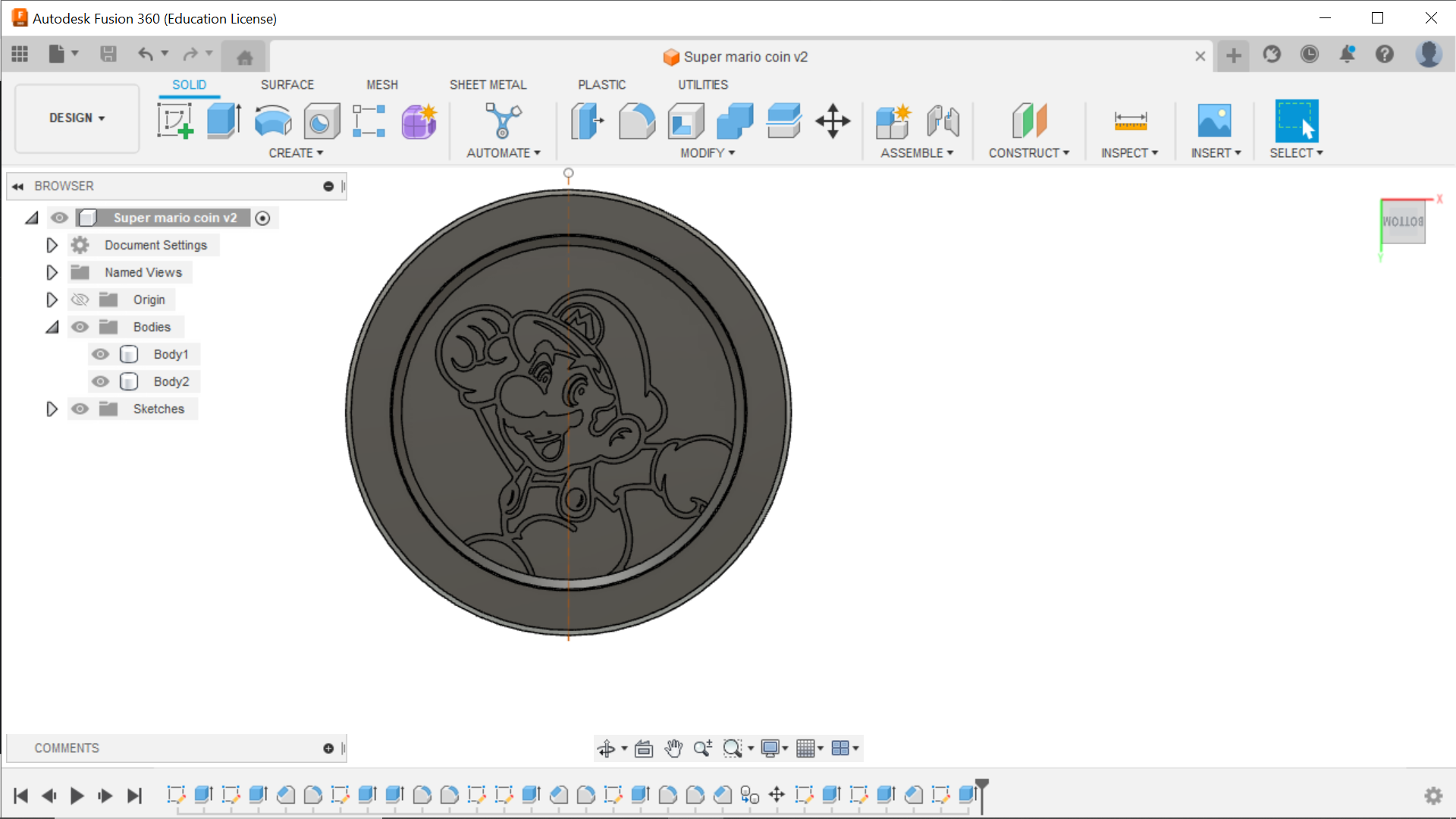Screen dimensions: 1456x819
Task: Select the Move/Copy tool
Action: pos(833,121)
